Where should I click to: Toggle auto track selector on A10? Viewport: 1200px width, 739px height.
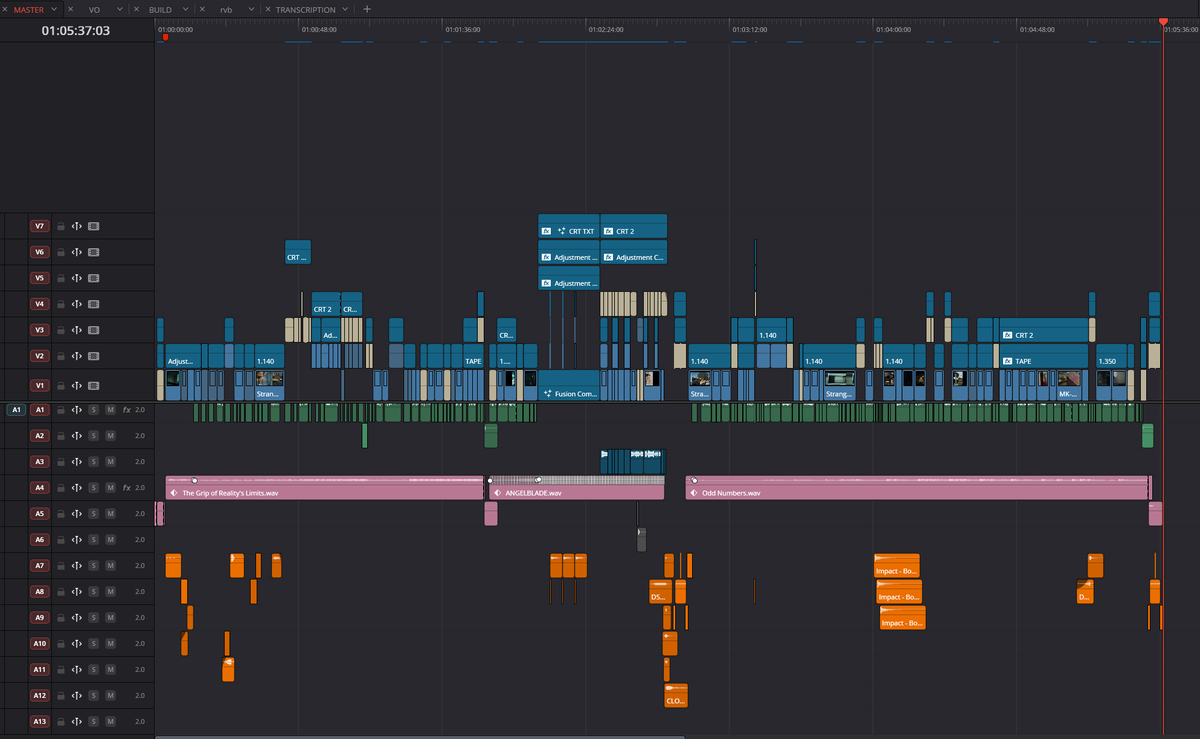click(x=76, y=644)
